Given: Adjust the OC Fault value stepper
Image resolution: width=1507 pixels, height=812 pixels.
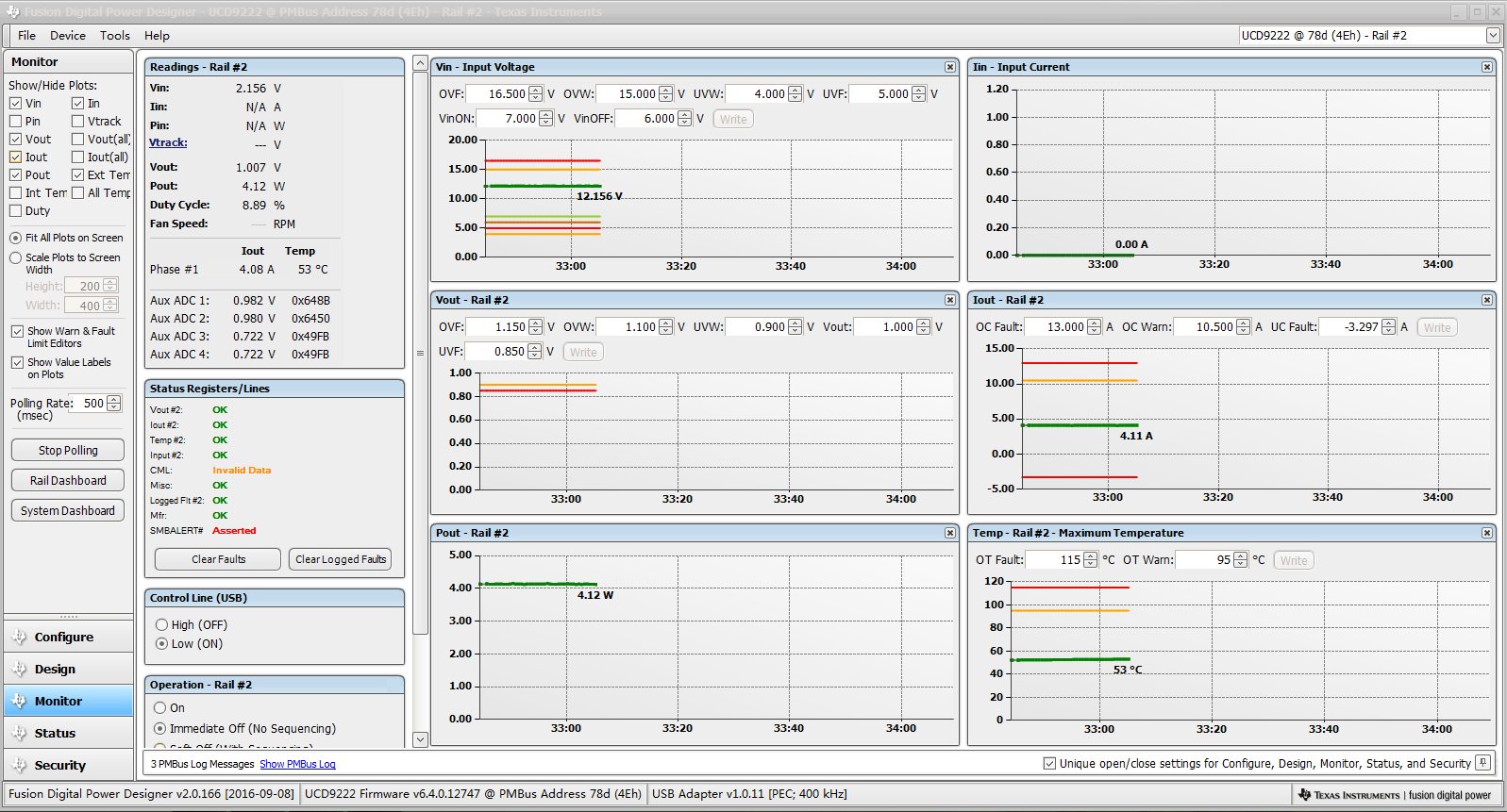Looking at the screenshot, I should coord(1095,327).
